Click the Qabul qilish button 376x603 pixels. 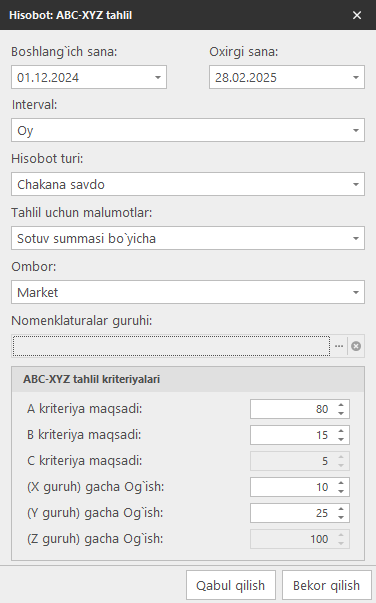231,585
